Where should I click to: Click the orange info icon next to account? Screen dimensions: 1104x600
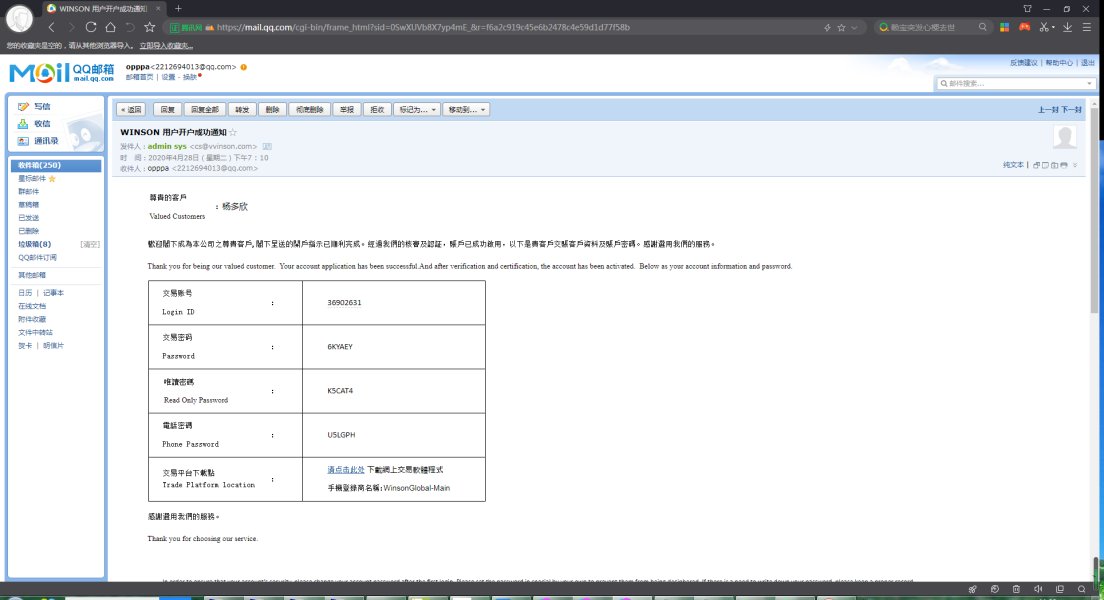(244, 67)
